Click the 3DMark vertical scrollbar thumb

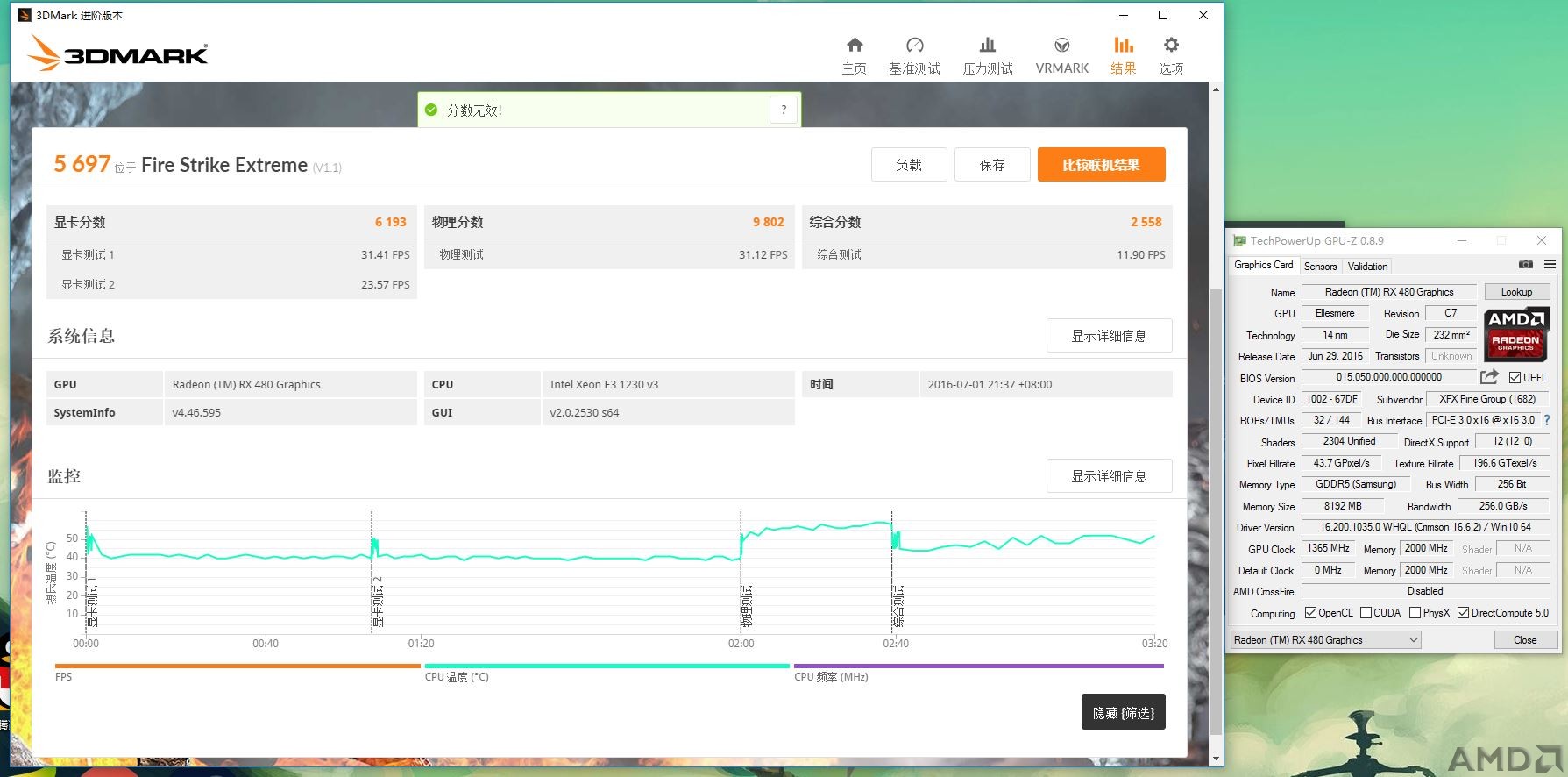[1216, 510]
